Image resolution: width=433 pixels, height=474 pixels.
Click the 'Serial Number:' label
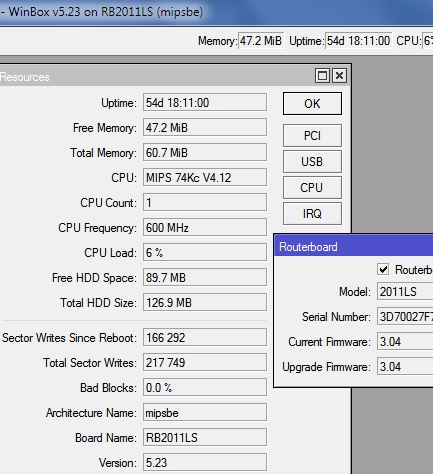(336, 317)
